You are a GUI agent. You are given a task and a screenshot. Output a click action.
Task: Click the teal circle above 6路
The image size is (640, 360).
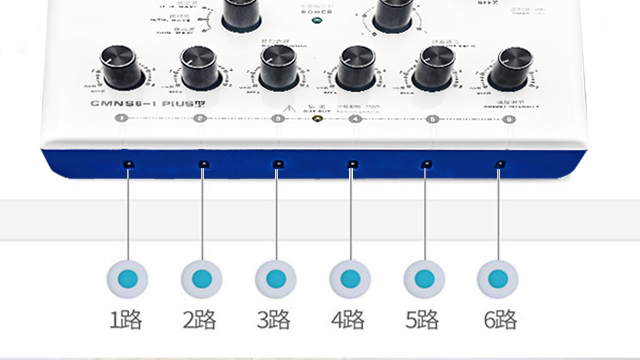click(498, 280)
